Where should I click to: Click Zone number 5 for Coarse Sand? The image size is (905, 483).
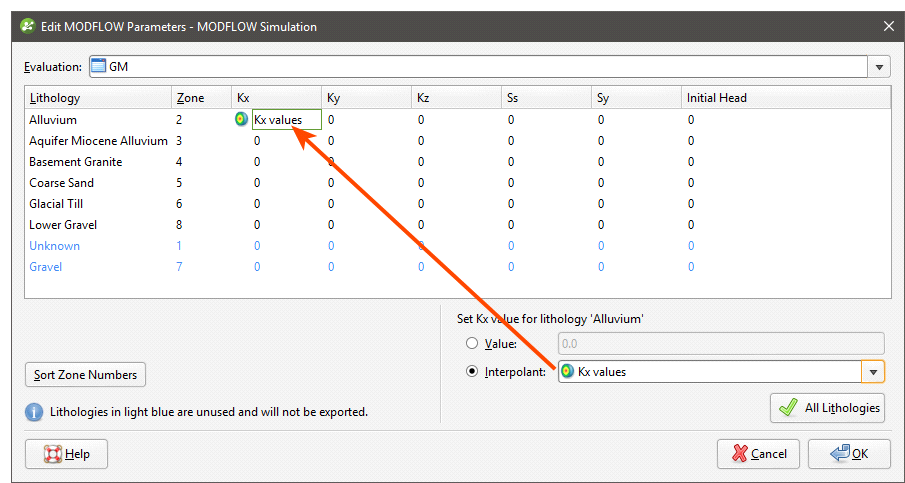201,183
